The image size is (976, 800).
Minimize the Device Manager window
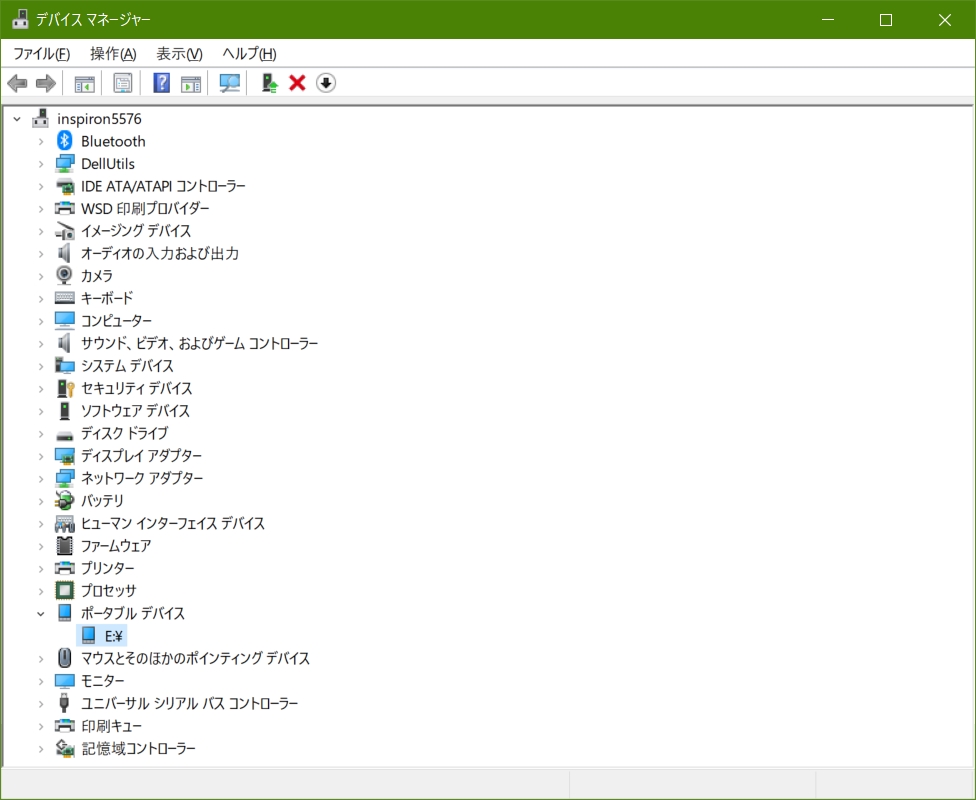pos(828,19)
